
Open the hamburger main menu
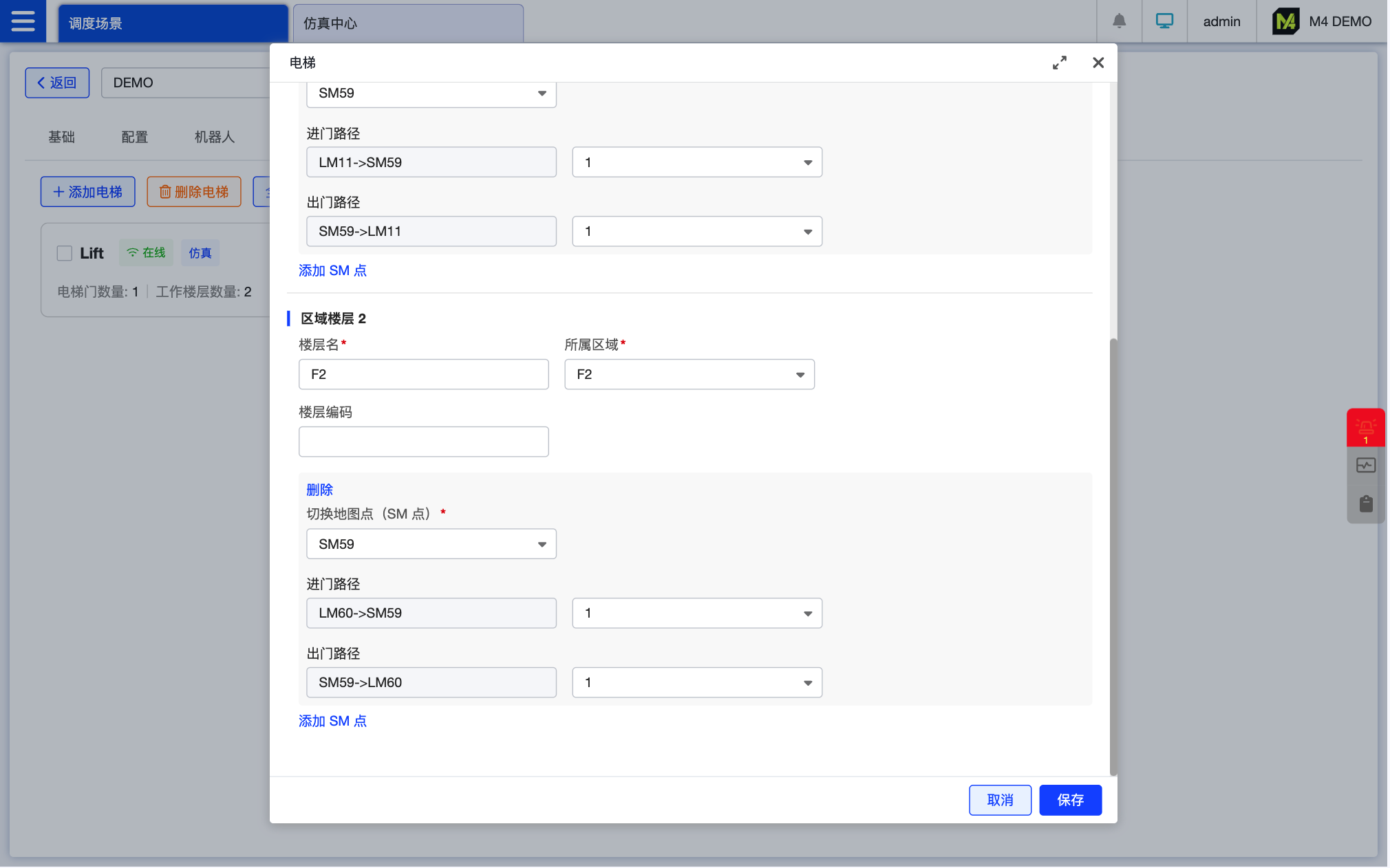[x=23, y=21]
